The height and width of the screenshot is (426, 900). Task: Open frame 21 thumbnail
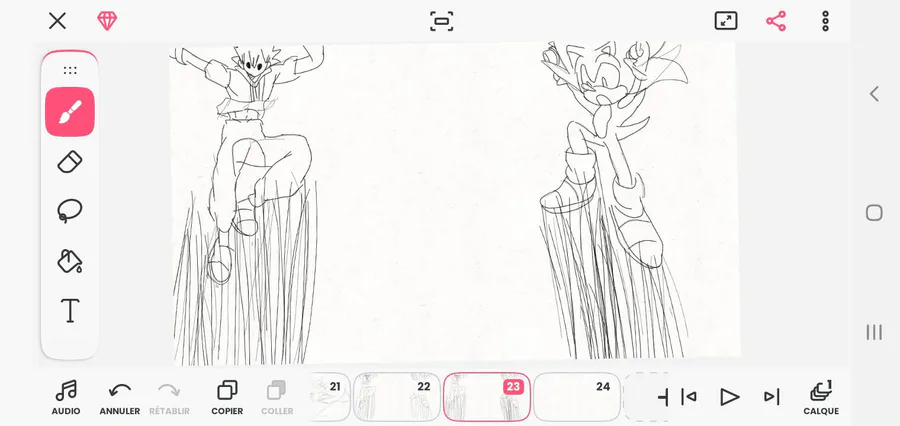tap(329, 397)
